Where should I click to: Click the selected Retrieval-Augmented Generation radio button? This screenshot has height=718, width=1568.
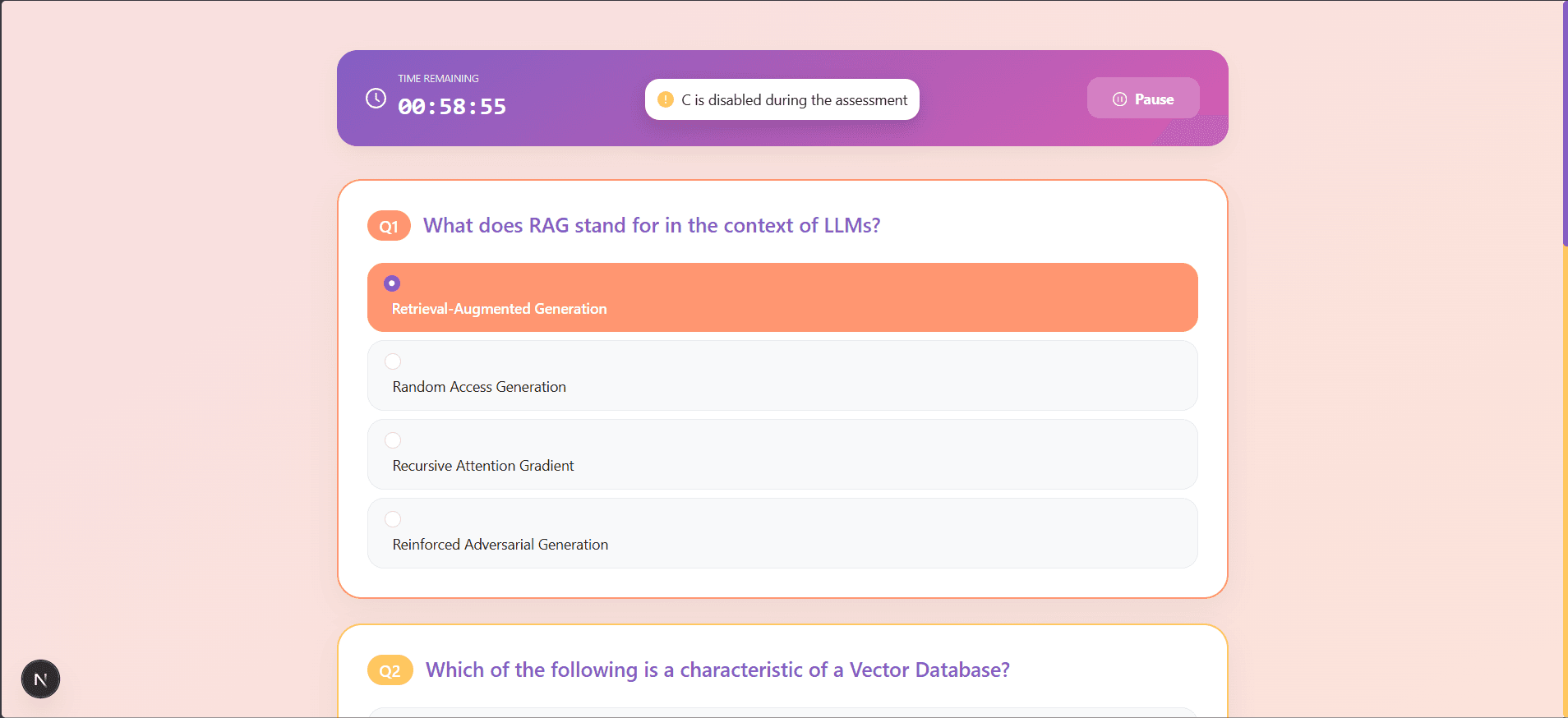[x=392, y=283]
